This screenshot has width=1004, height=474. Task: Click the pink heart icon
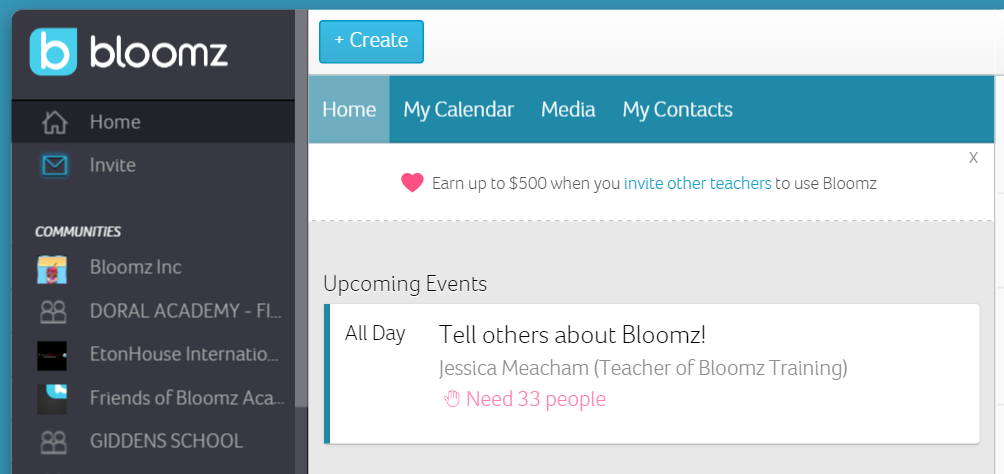click(x=412, y=183)
